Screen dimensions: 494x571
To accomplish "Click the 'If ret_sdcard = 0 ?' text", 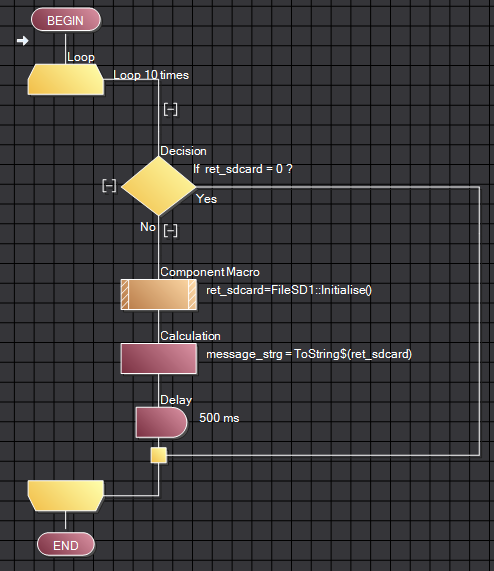I will pos(243,169).
